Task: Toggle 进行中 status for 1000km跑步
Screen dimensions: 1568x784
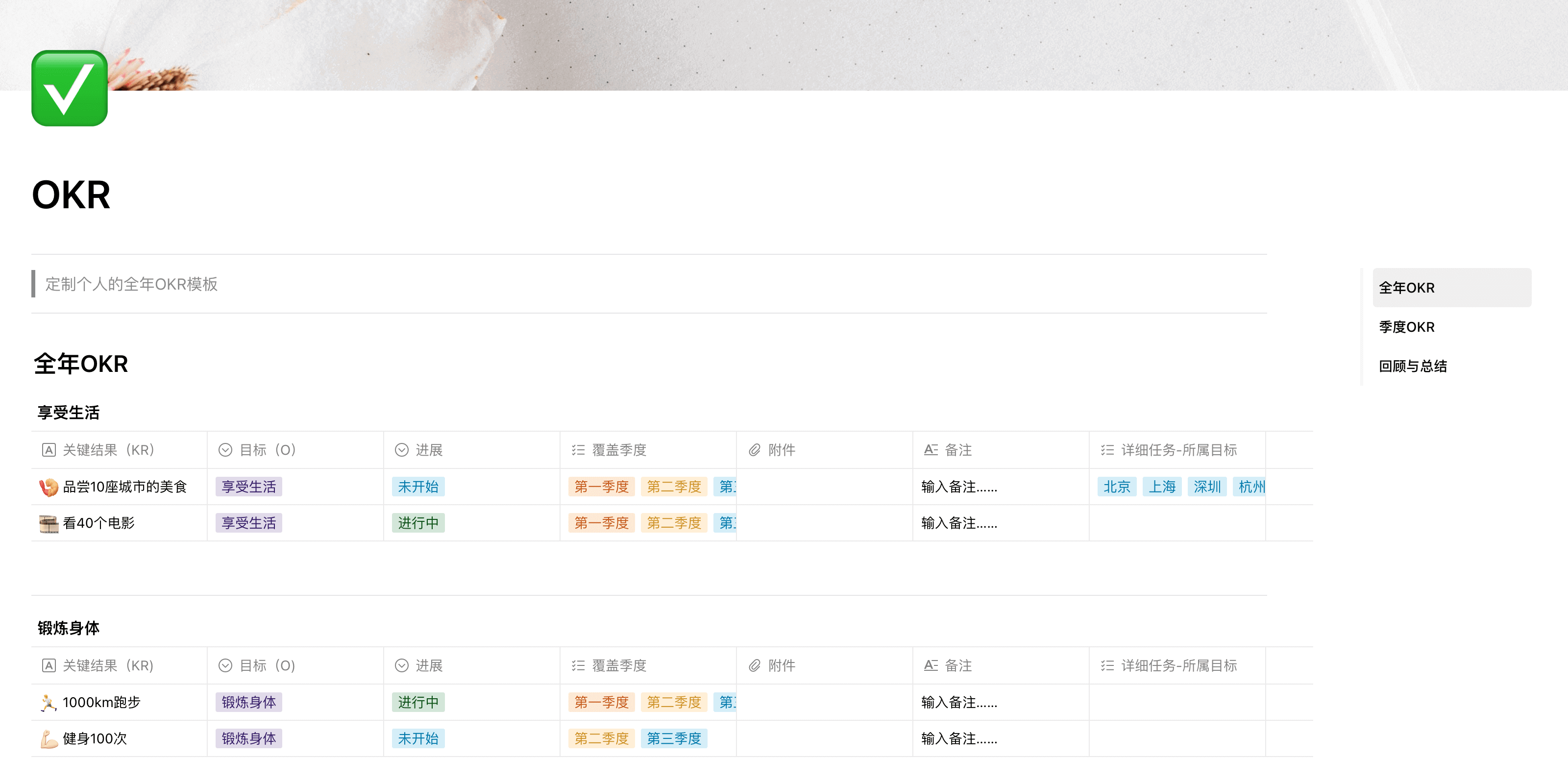Action: point(417,702)
